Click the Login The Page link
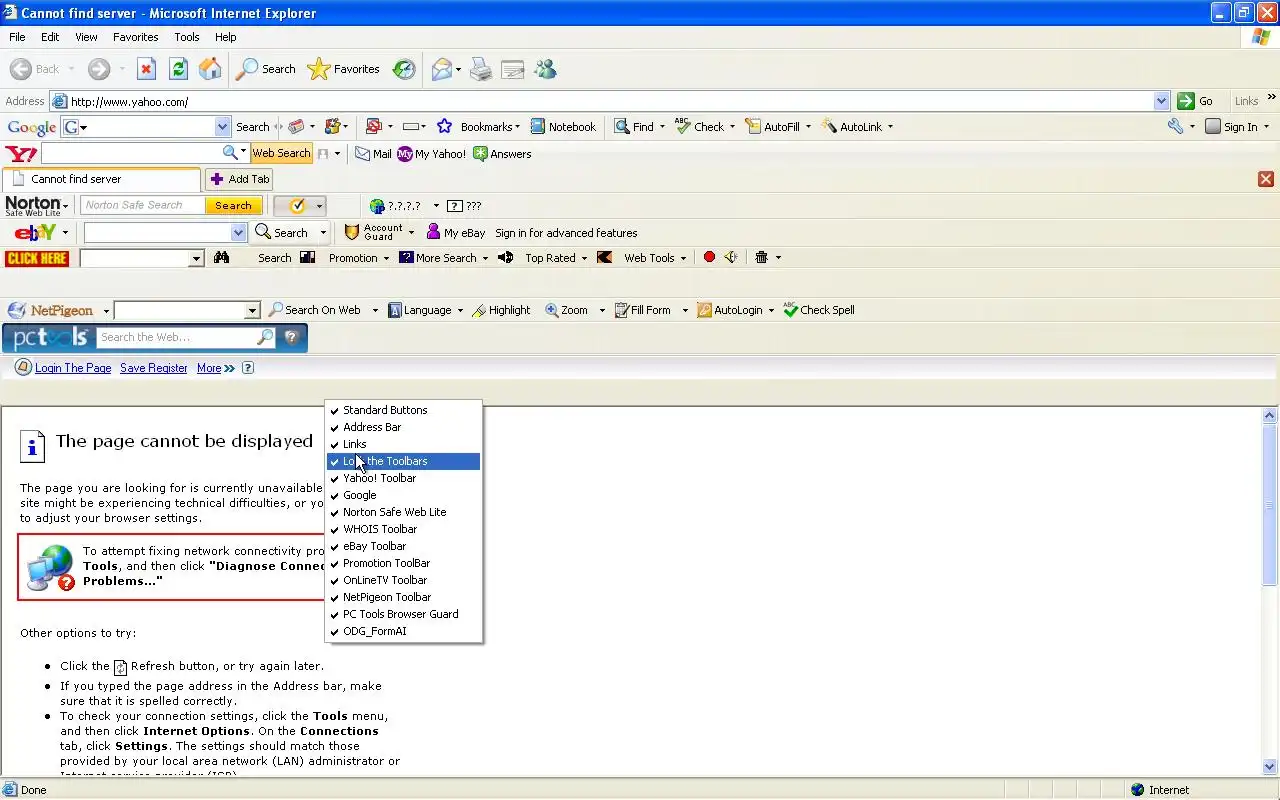The image size is (1280, 800). [73, 368]
